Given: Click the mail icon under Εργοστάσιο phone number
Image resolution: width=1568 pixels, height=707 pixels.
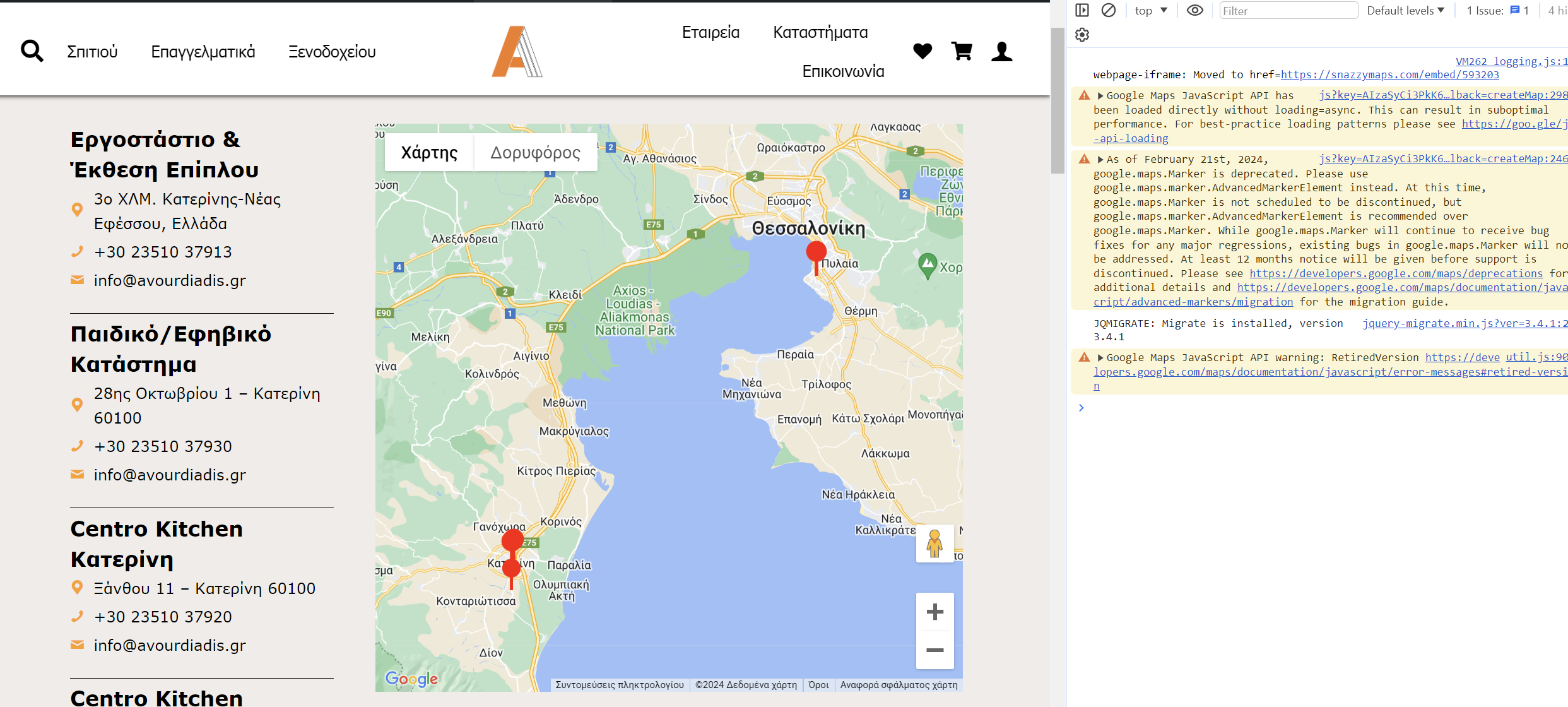Looking at the screenshot, I should [x=77, y=280].
